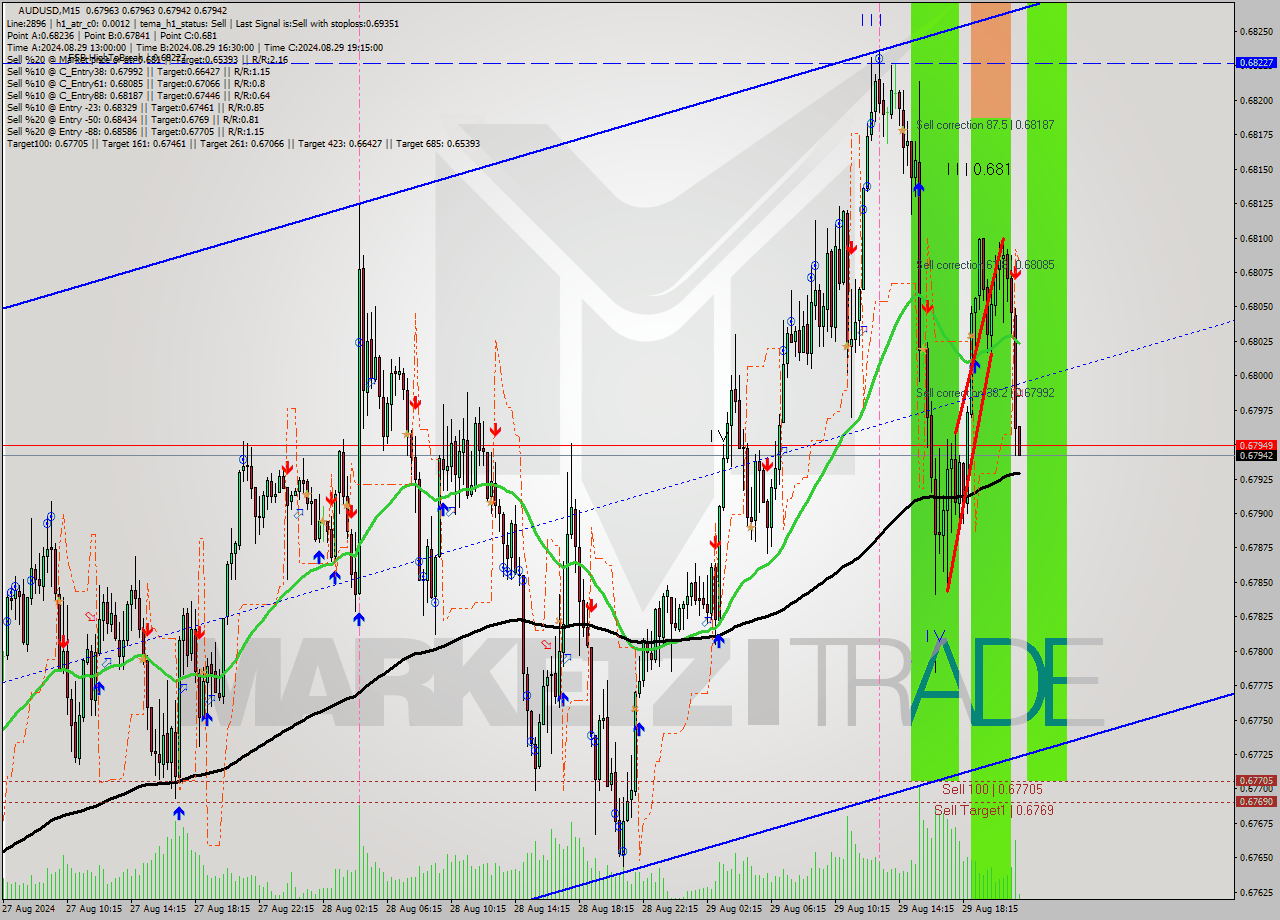Click the red 0.67705 price tag
The width and height of the screenshot is (1280, 920).
(x=1256, y=780)
